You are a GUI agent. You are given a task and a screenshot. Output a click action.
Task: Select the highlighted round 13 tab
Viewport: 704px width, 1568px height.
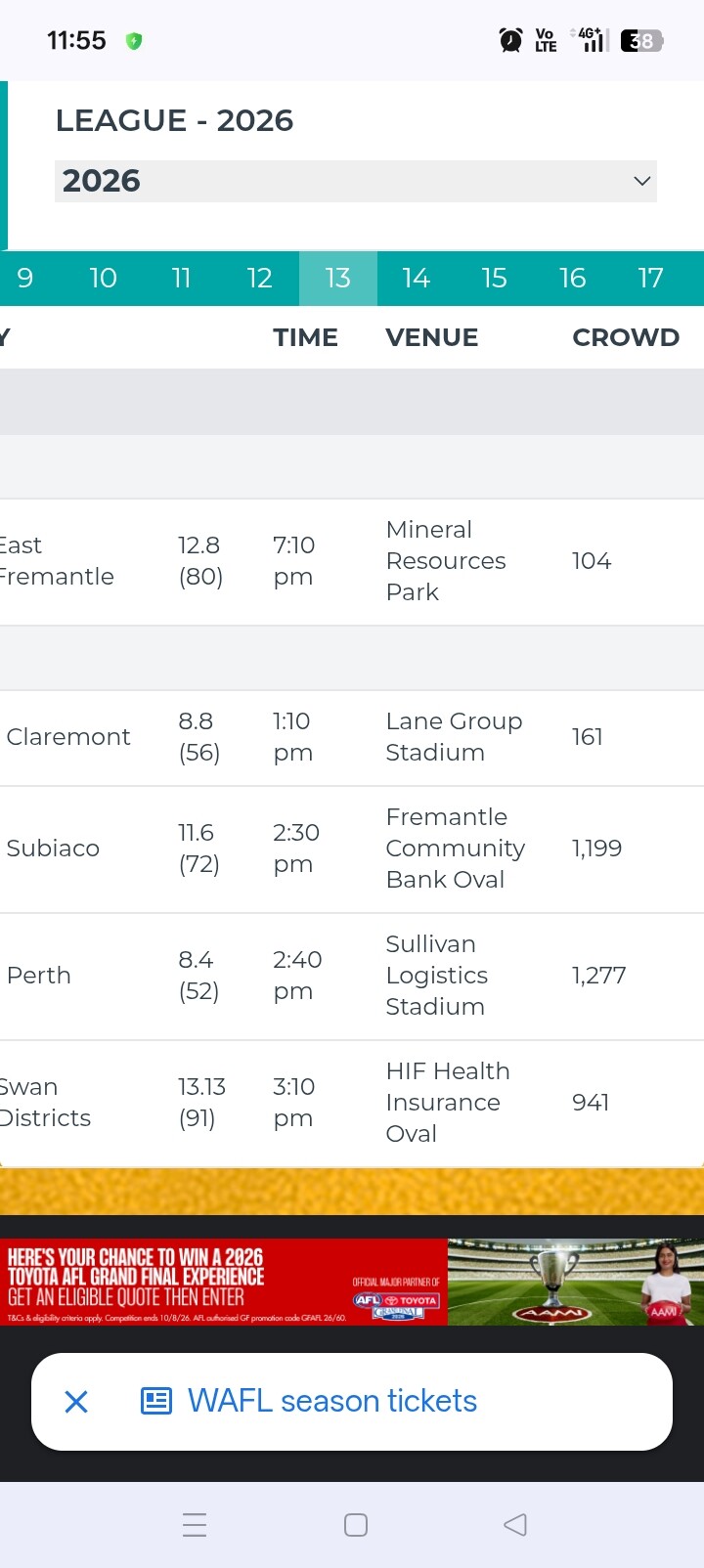338,279
